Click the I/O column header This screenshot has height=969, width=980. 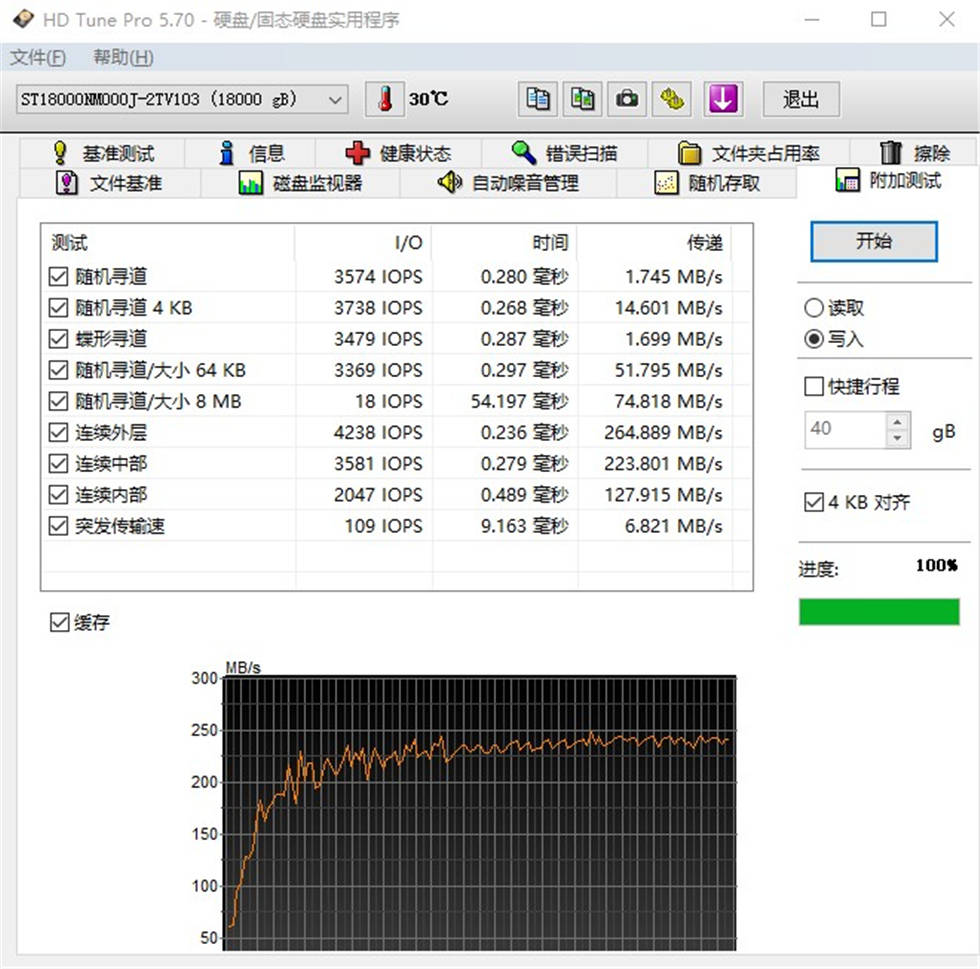(363, 243)
